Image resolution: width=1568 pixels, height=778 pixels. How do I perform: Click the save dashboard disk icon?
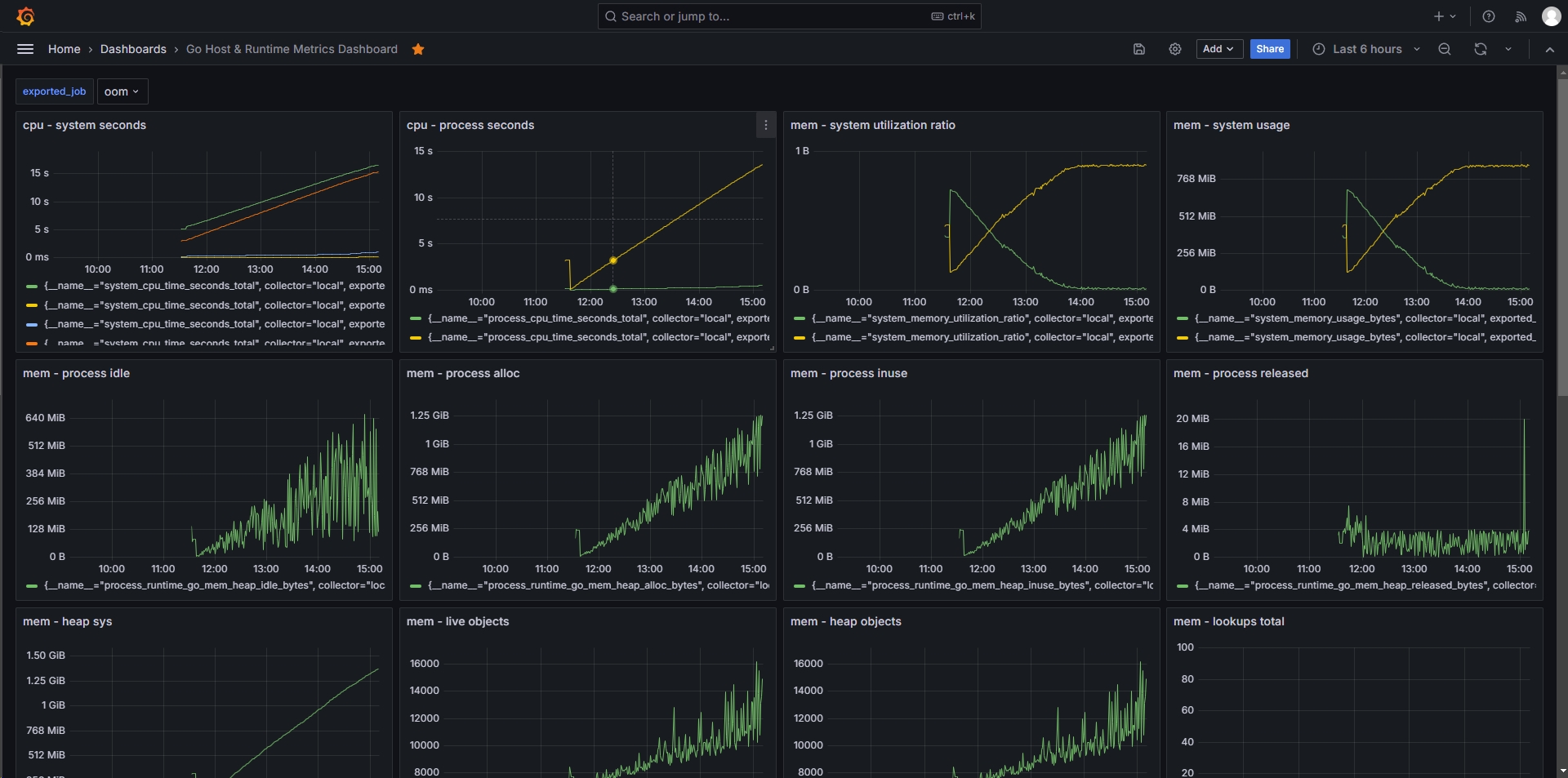1139,49
